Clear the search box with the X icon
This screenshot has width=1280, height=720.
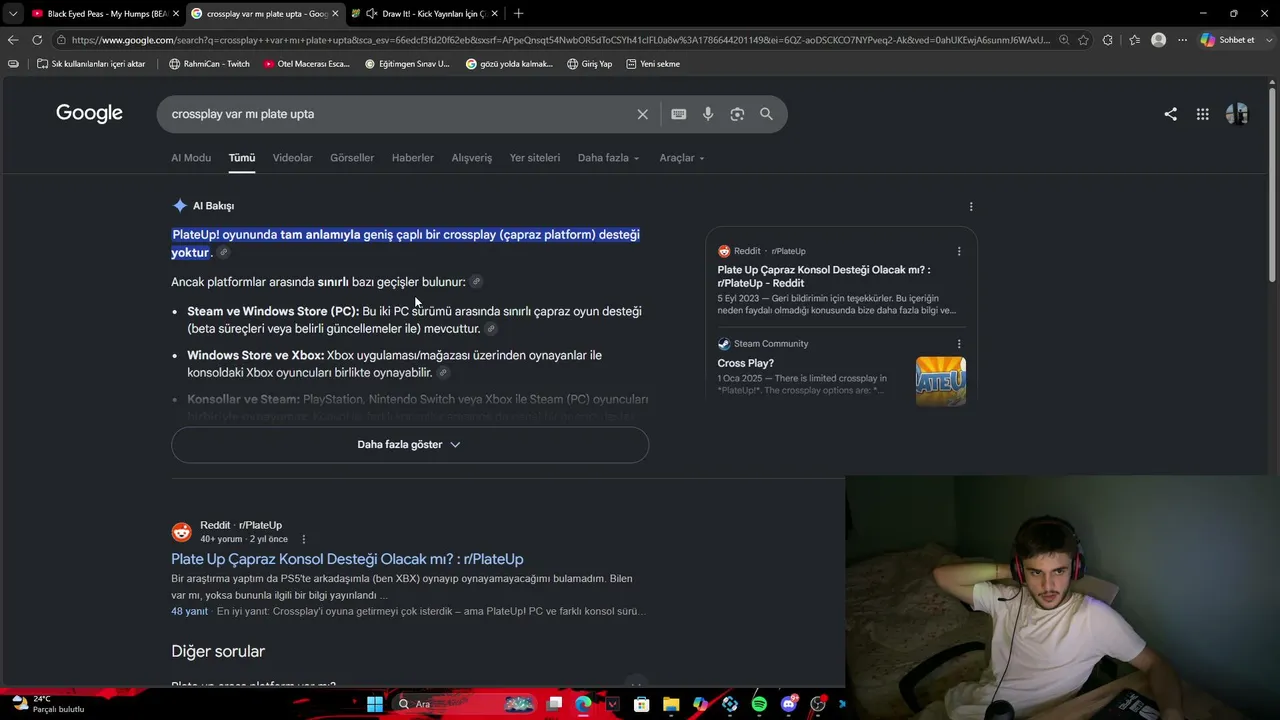click(643, 114)
